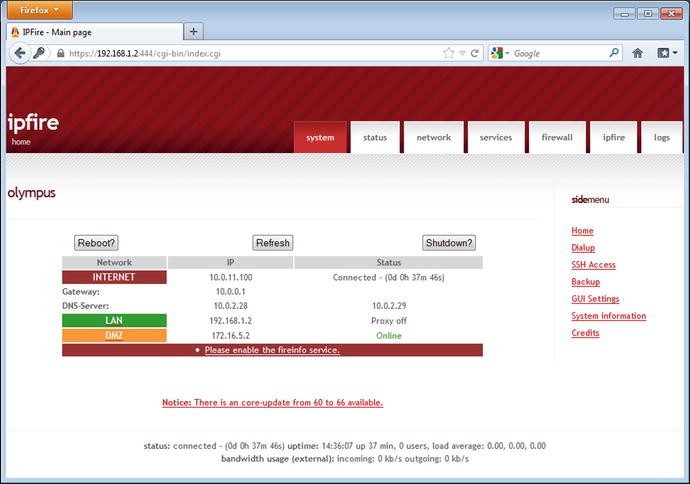The image size is (690, 484).
Task: Open the status menu tab
Action: pyautogui.click(x=375, y=137)
